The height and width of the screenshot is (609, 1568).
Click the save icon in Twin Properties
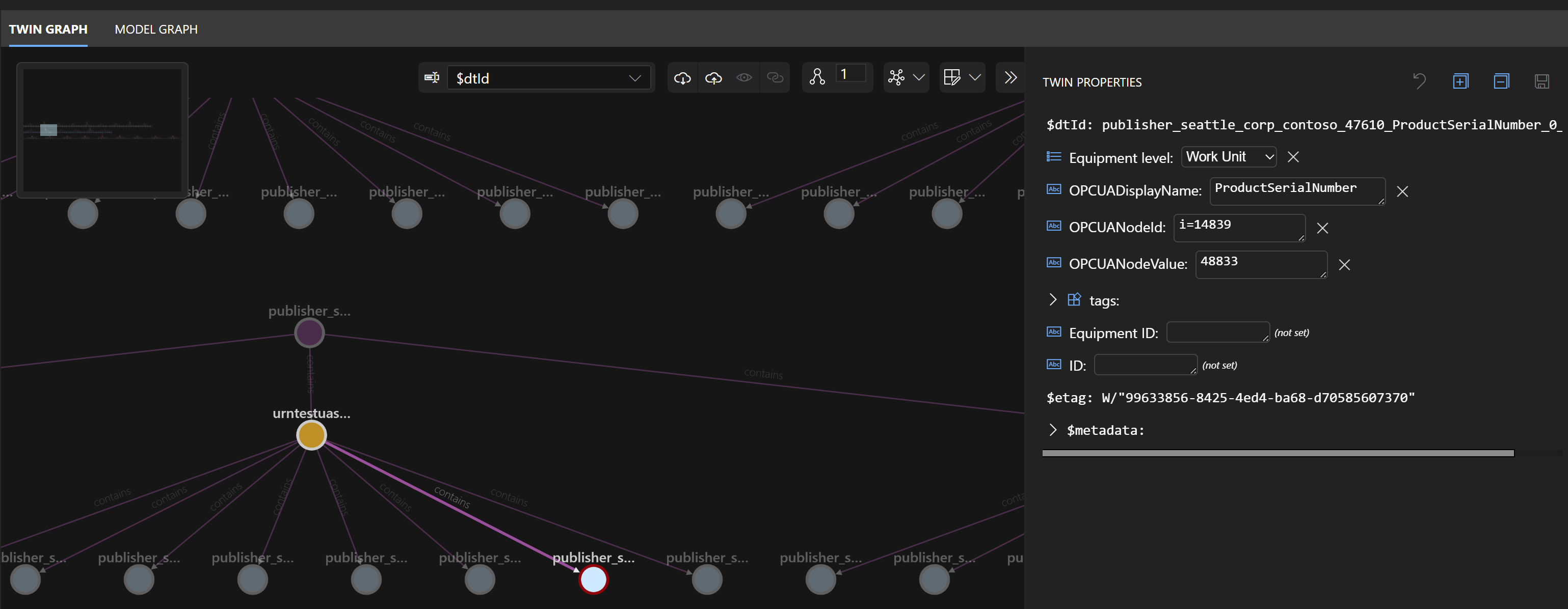pyautogui.click(x=1541, y=81)
